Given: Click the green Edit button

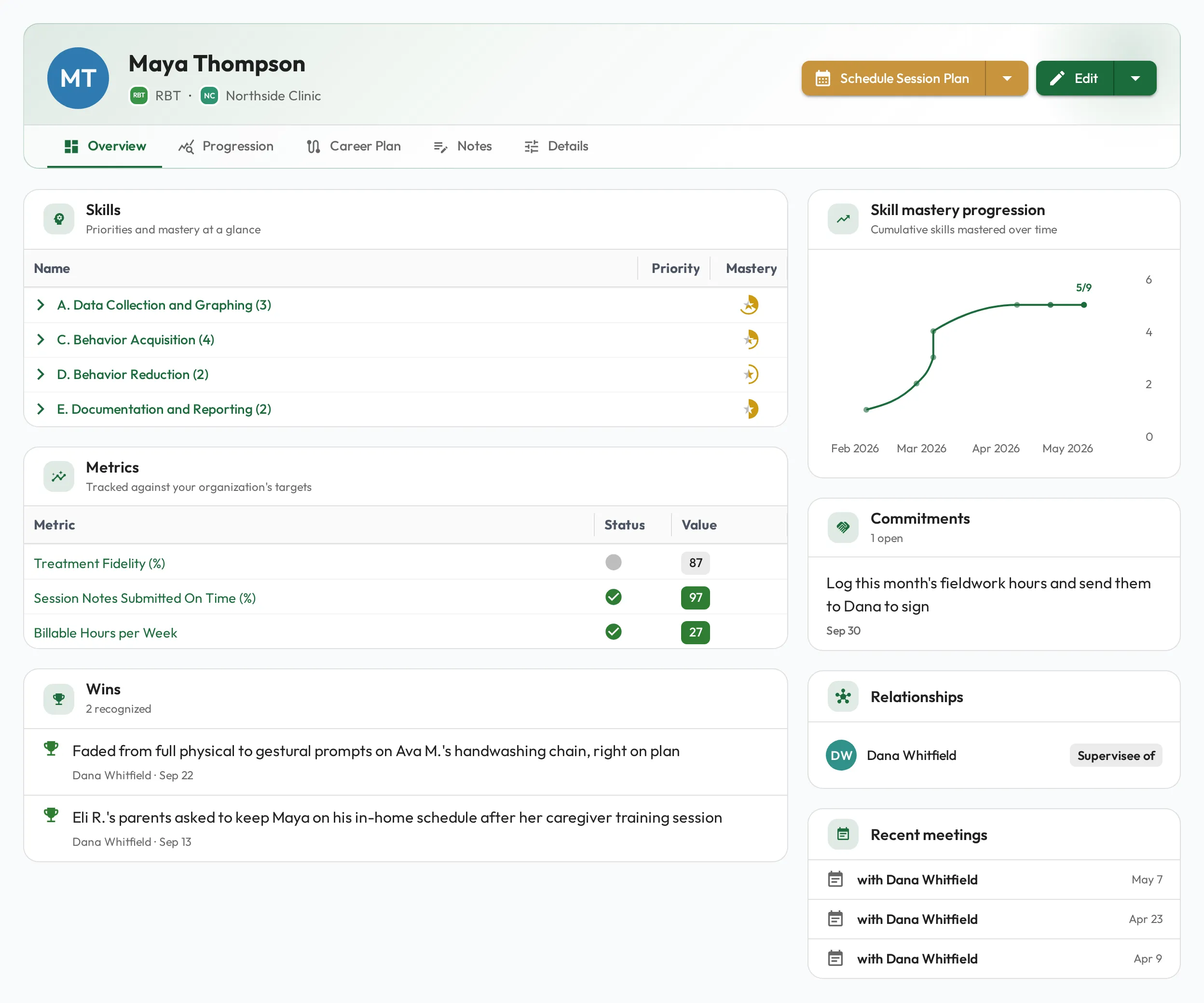Looking at the screenshot, I should click(x=1074, y=79).
